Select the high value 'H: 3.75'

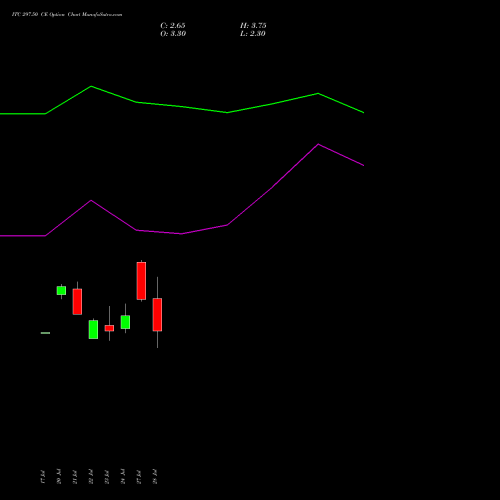click(253, 26)
